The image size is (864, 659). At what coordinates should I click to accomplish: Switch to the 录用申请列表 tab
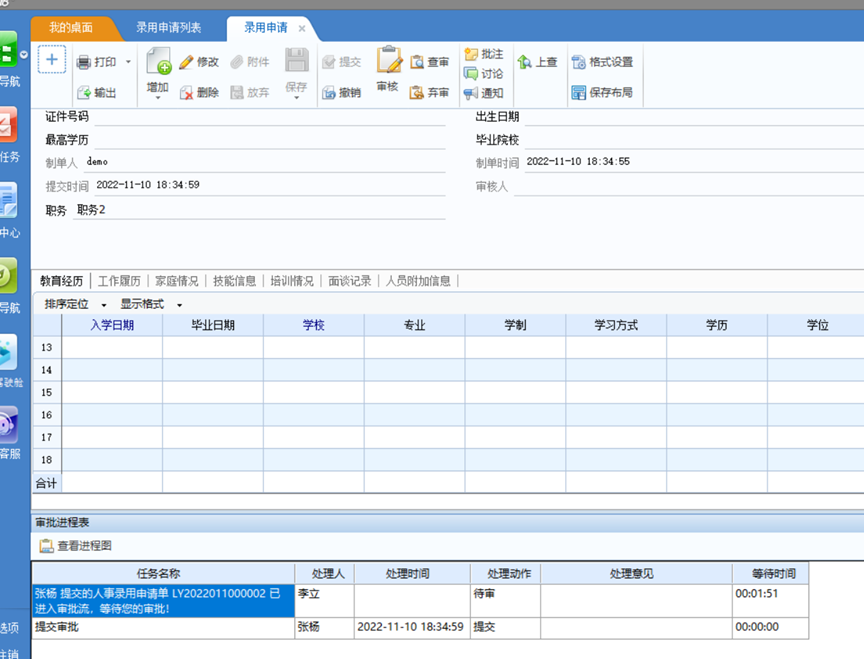[169, 28]
